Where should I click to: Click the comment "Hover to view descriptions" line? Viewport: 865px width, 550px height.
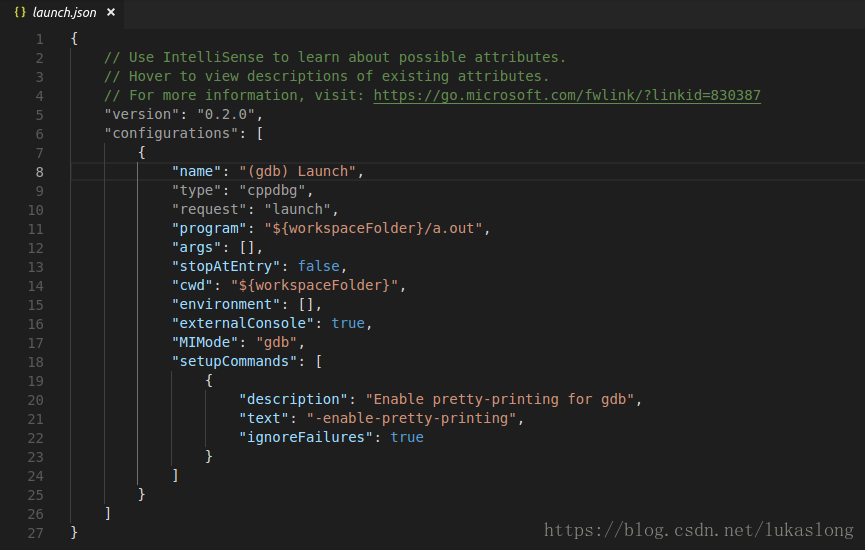coord(327,76)
